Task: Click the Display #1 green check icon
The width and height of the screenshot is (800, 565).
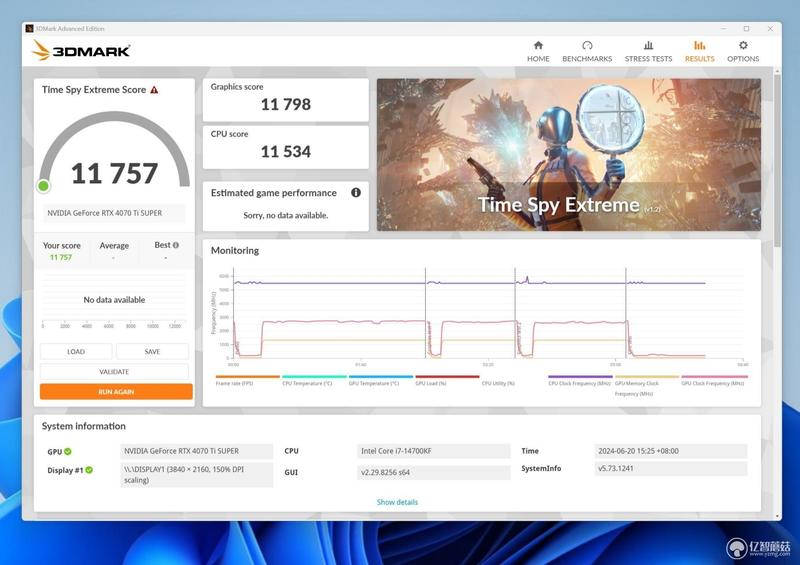Action: (89, 470)
